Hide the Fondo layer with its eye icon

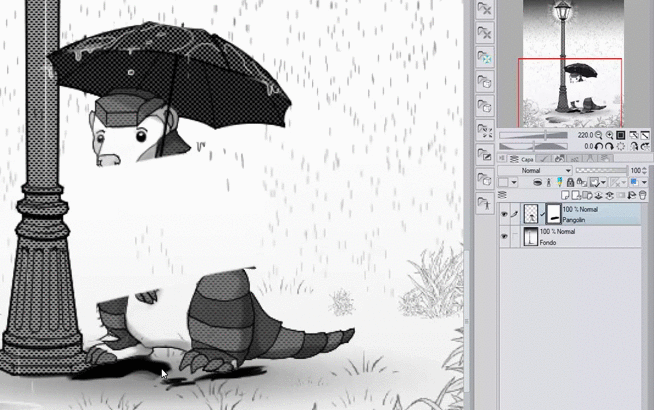pyautogui.click(x=504, y=236)
